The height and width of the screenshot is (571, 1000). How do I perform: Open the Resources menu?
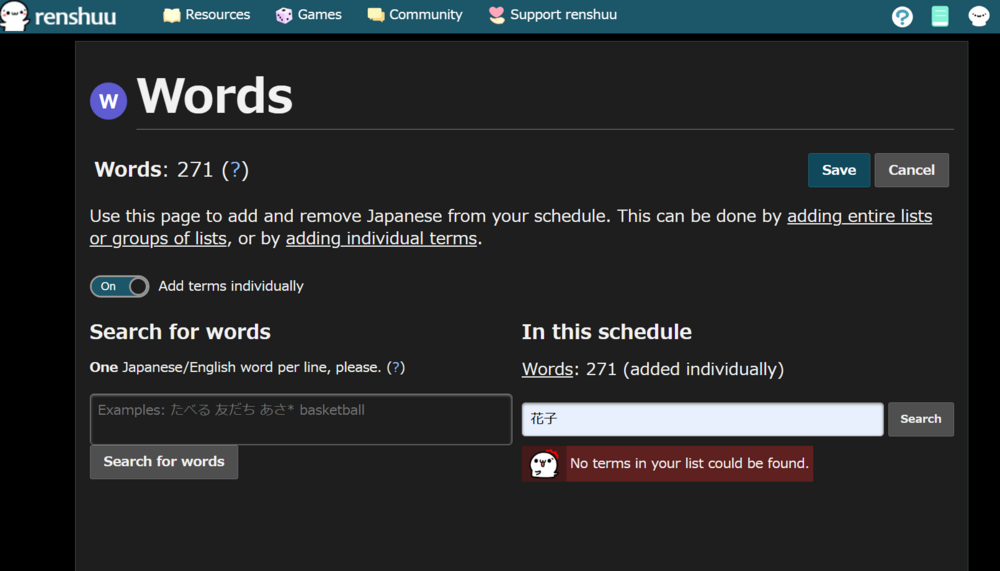tap(217, 15)
